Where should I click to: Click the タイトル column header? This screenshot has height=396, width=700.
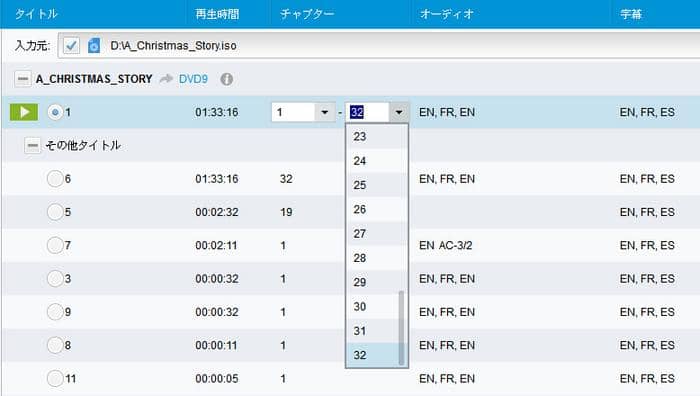coord(36,14)
